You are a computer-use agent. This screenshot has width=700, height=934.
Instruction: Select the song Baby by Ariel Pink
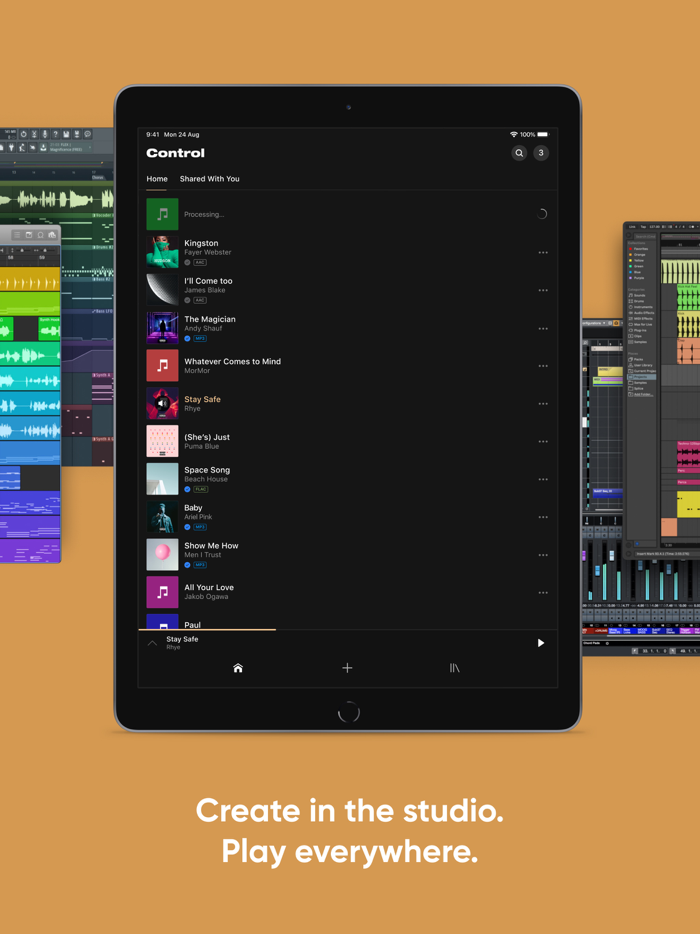pyautogui.click(x=348, y=517)
